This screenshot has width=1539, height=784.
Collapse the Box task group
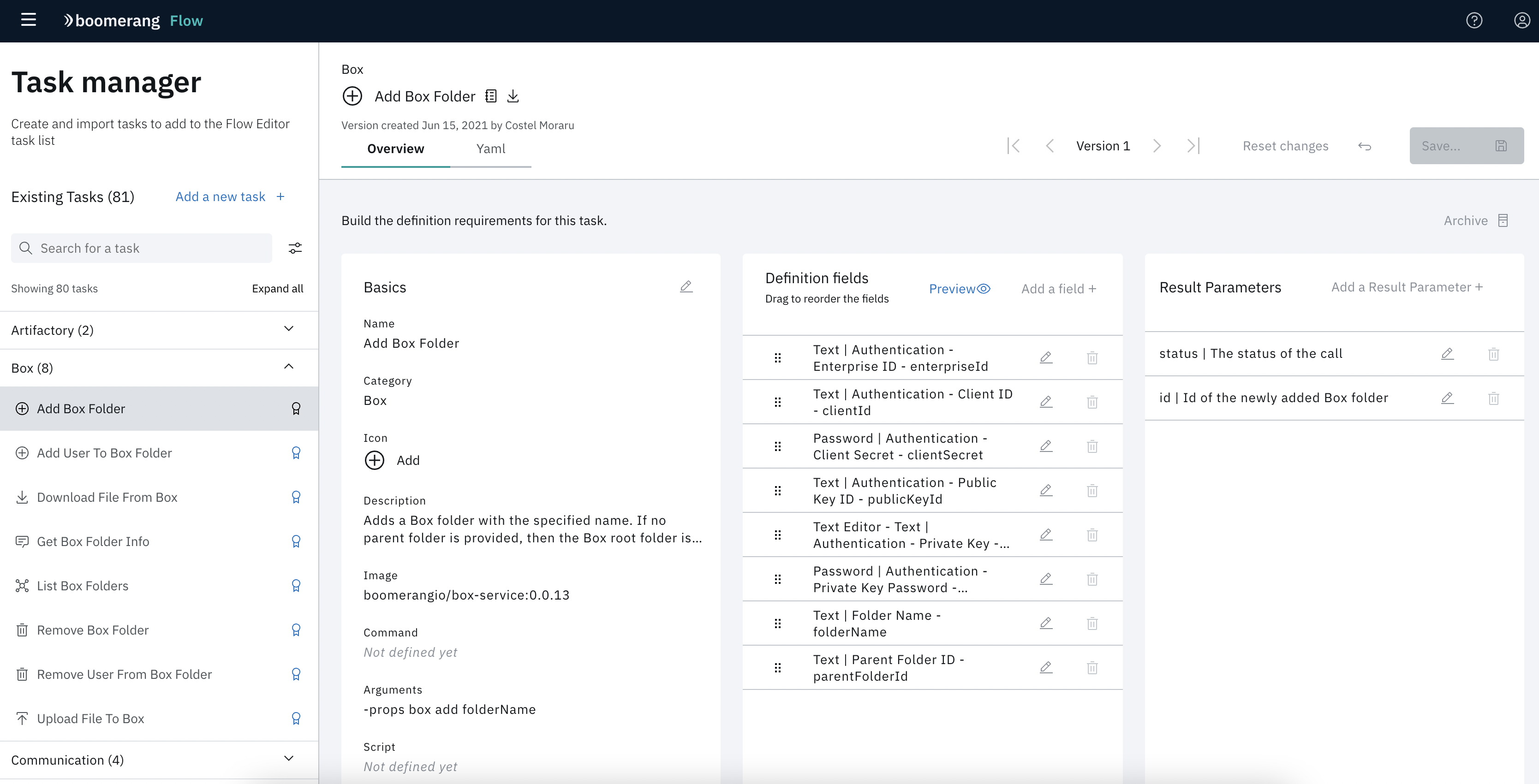tap(289, 367)
